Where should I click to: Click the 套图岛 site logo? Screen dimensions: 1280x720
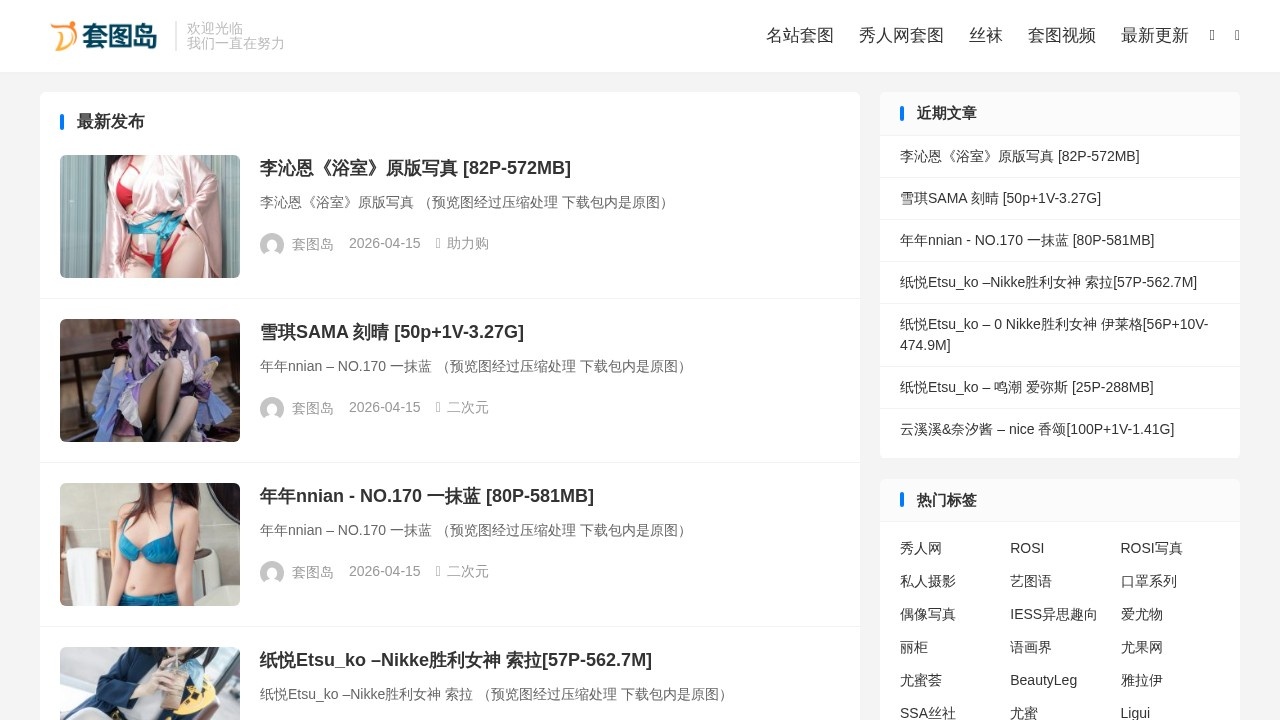(x=104, y=36)
